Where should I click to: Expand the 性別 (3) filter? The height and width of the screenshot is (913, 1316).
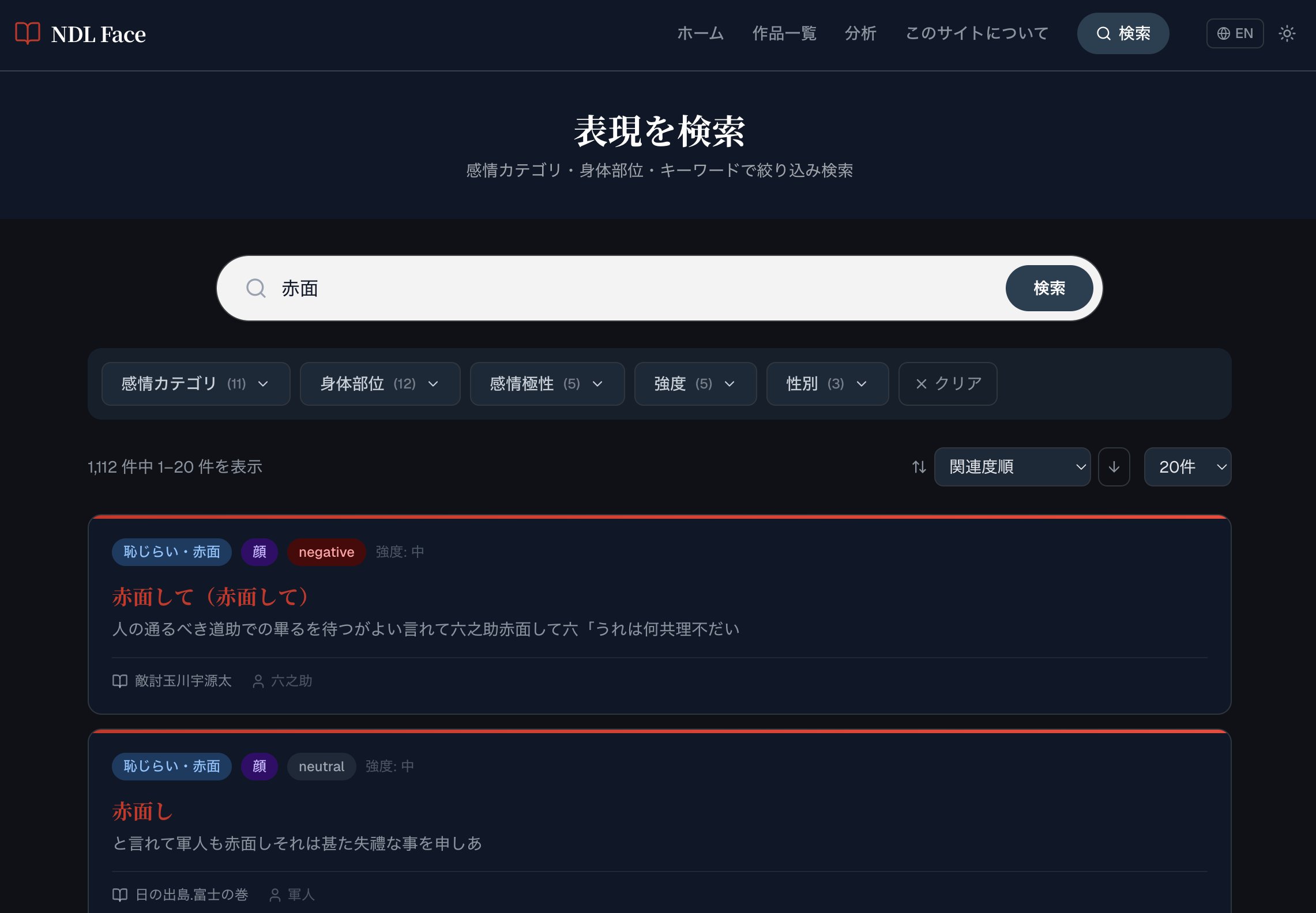[x=828, y=384]
